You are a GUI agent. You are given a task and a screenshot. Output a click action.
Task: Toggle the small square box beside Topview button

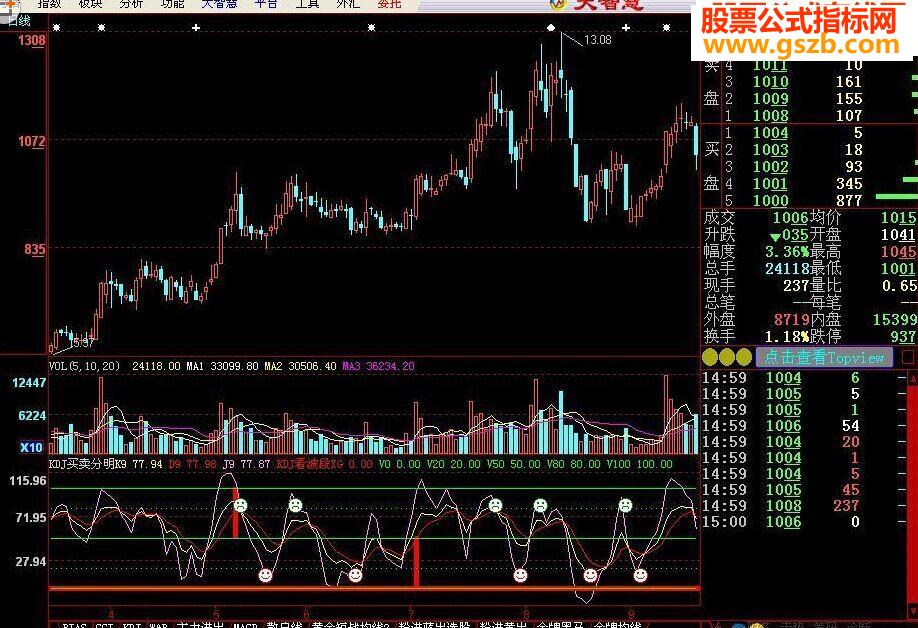tap(908, 357)
